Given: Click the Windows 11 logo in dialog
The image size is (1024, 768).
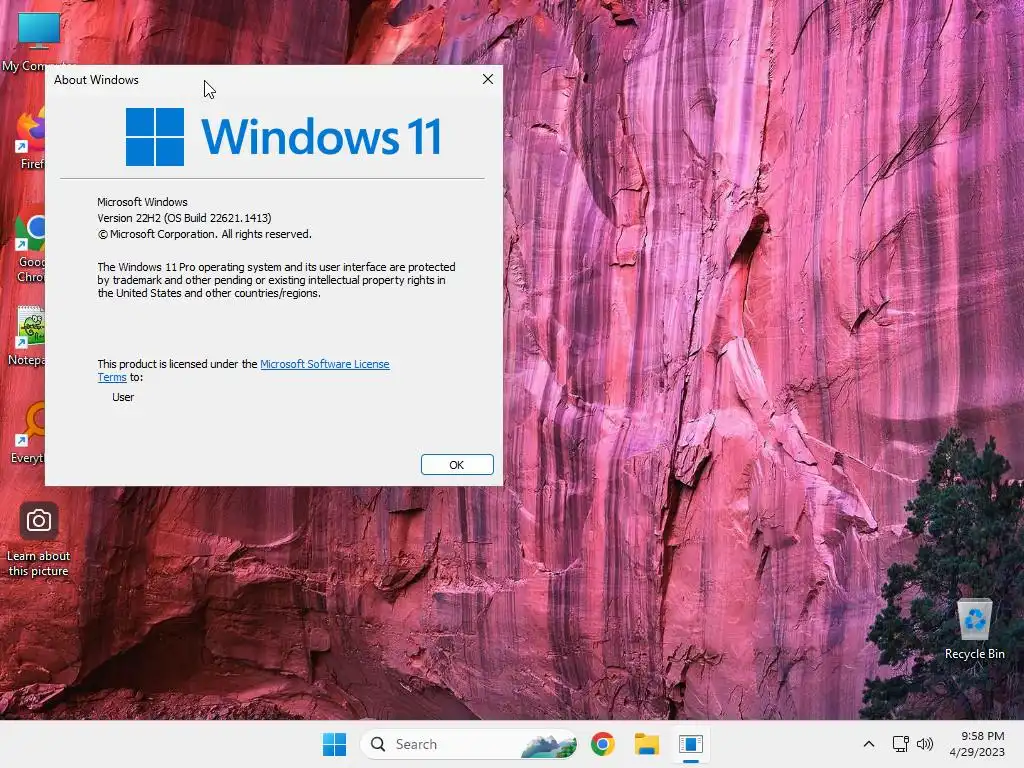Looking at the screenshot, I should coord(283,136).
